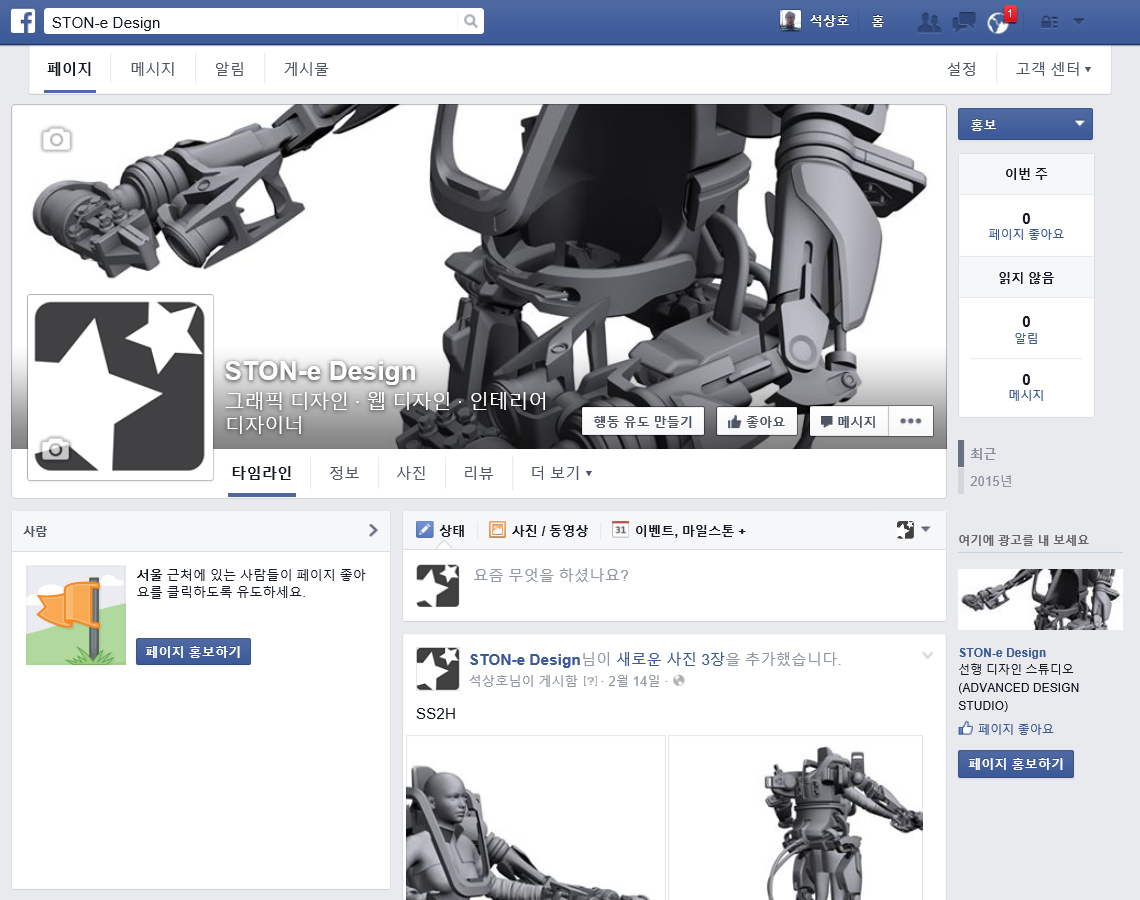
Task: Click the search magnifier icon
Action: (470, 21)
